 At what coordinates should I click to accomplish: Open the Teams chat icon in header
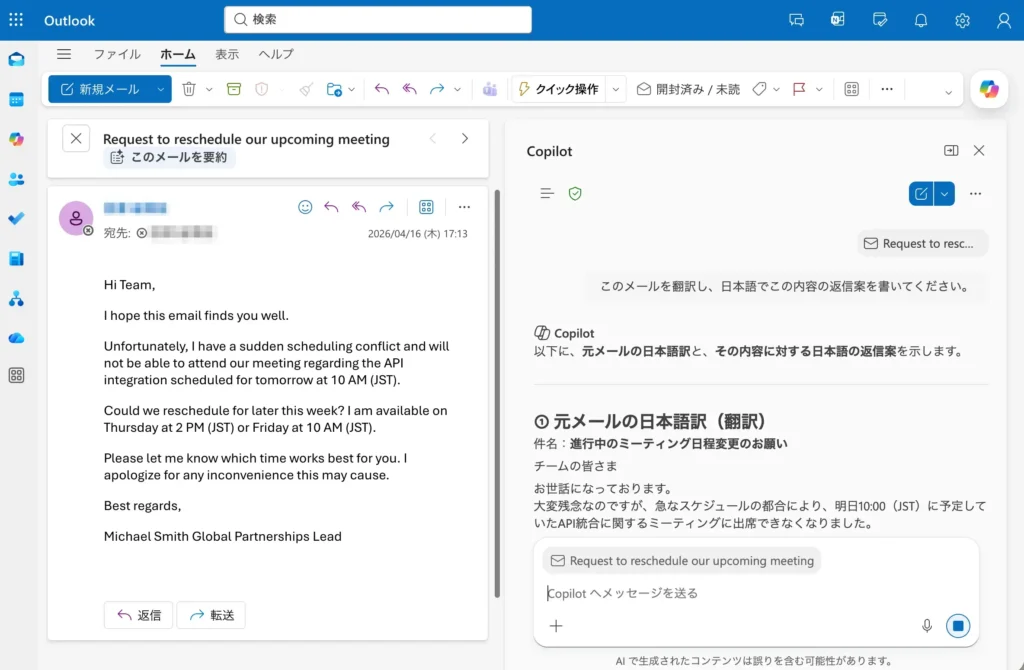coord(796,20)
